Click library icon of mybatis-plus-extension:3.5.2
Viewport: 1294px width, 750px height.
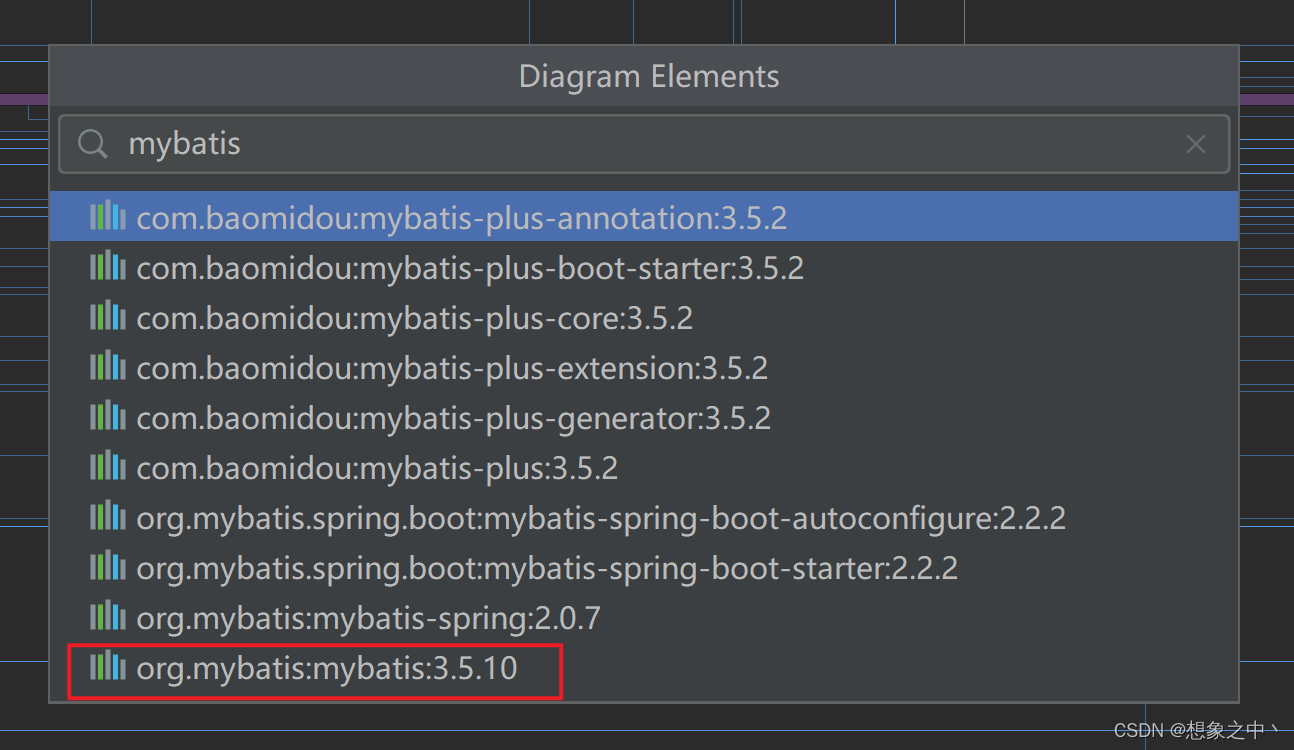107,366
